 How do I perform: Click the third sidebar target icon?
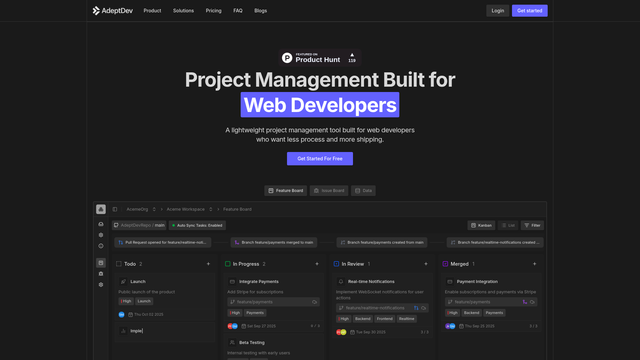pos(101,246)
